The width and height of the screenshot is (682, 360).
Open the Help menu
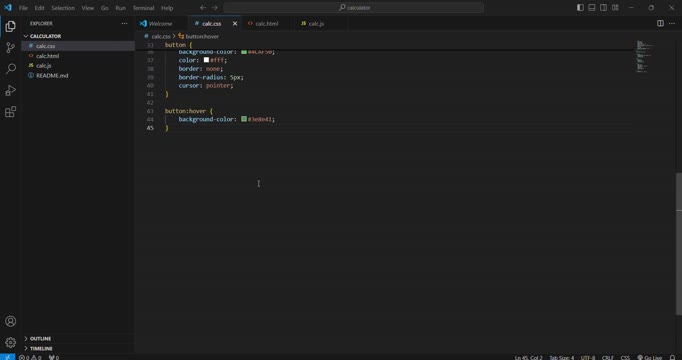click(167, 8)
